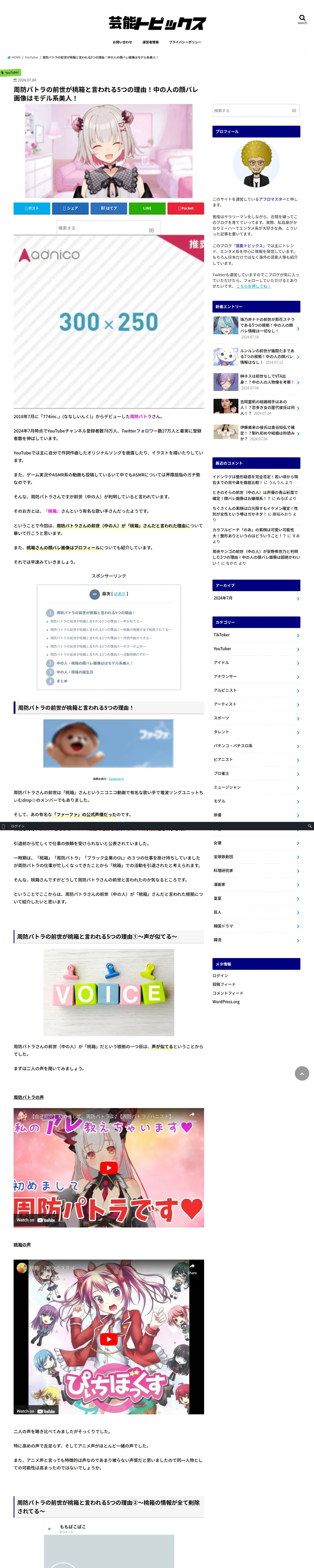
Task: Open アナウンサー category
Action: point(256,676)
